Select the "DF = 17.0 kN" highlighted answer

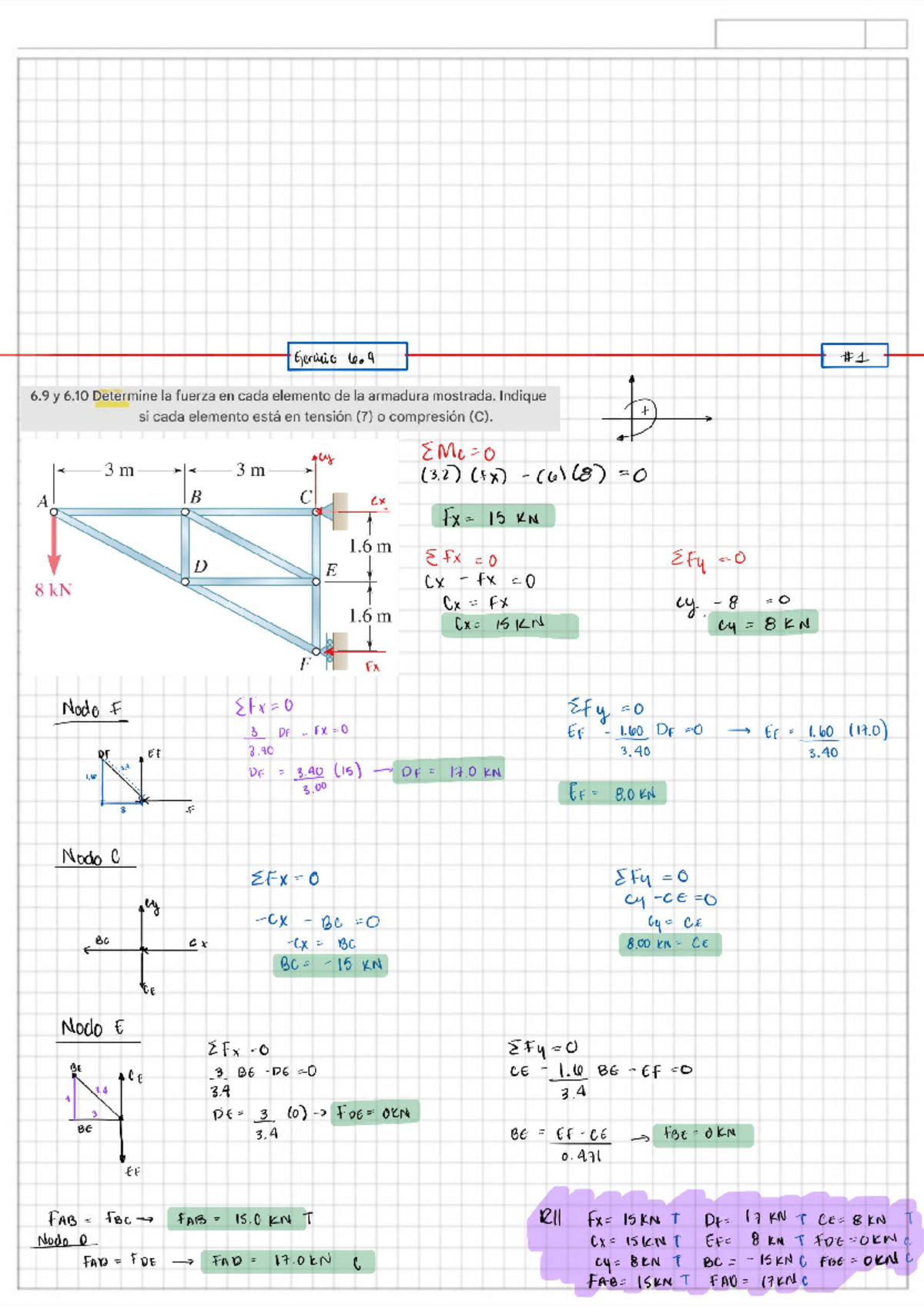(x=450, y=771)
